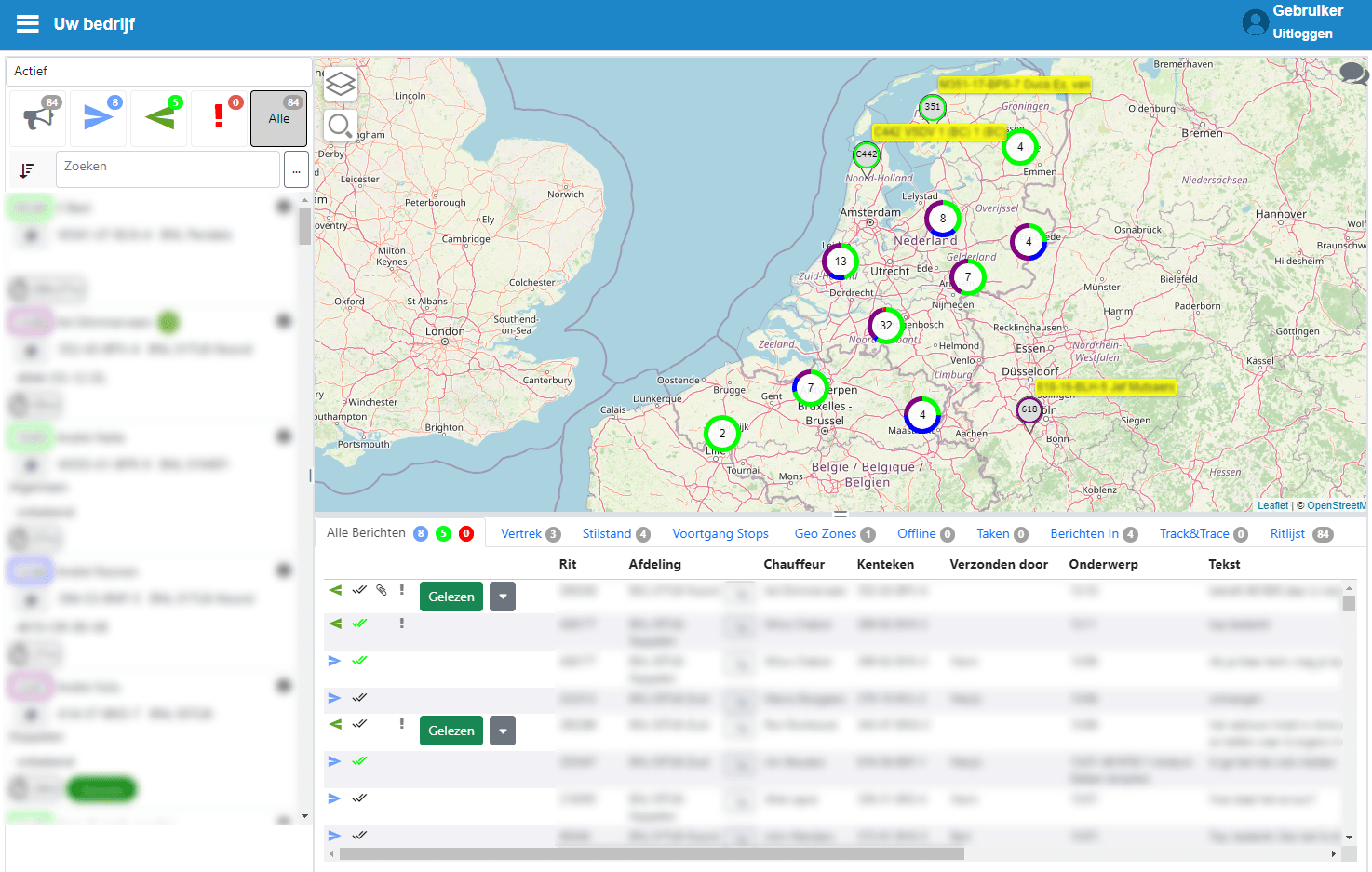
Task: Open cluster of 2 near Lille
Action: tap(722, 434)
